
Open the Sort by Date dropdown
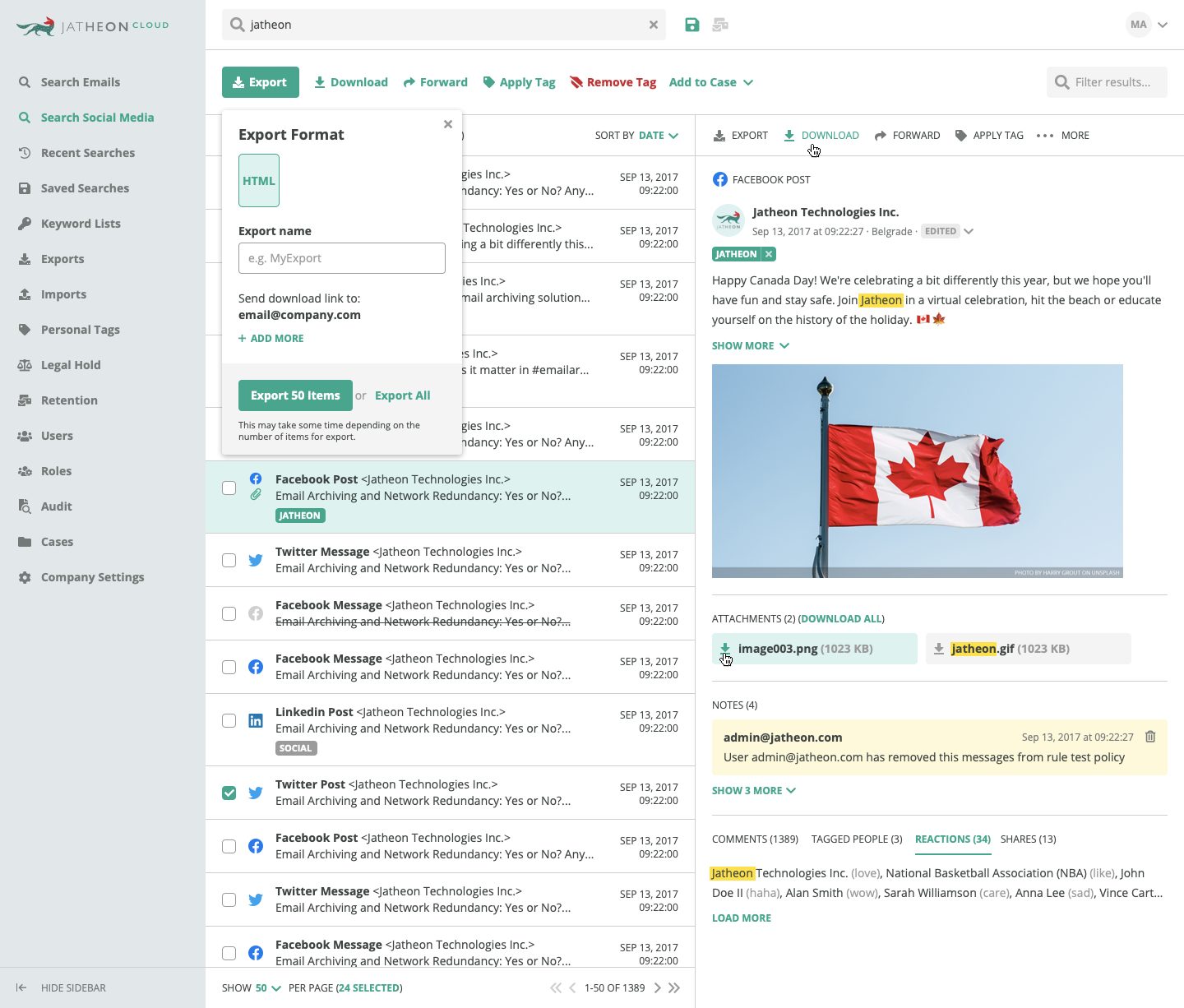coord(657,136)
